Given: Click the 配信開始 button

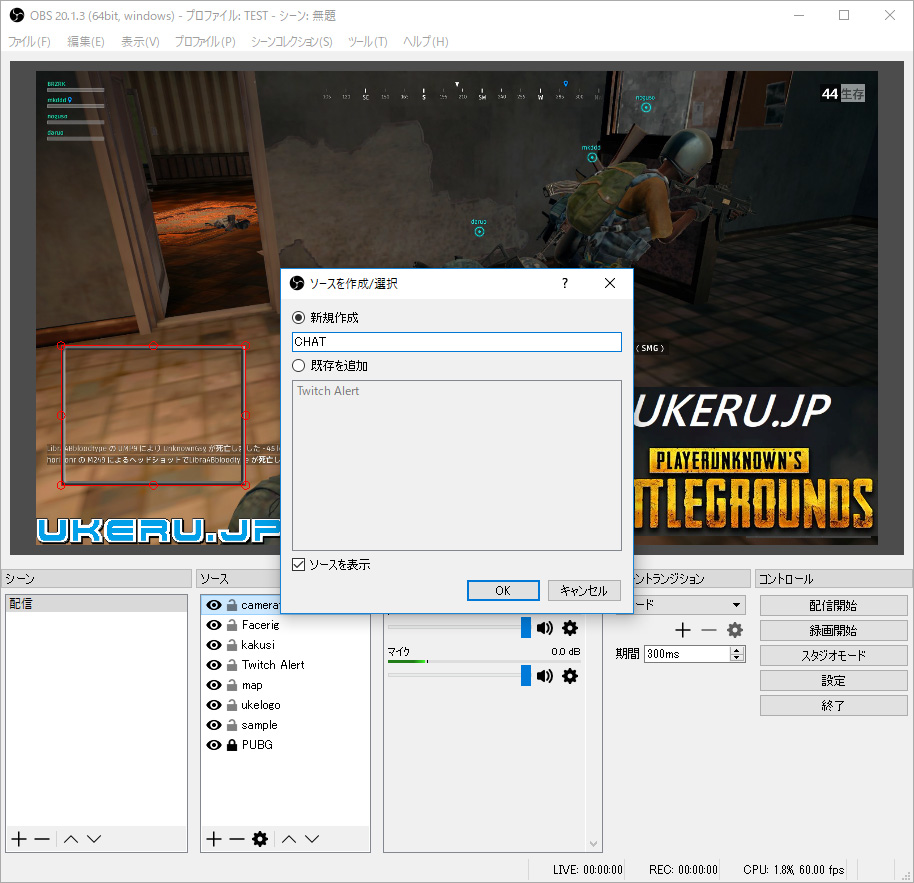Looking at the screenshot, I should pyautogui.click(x=833, y=606).
